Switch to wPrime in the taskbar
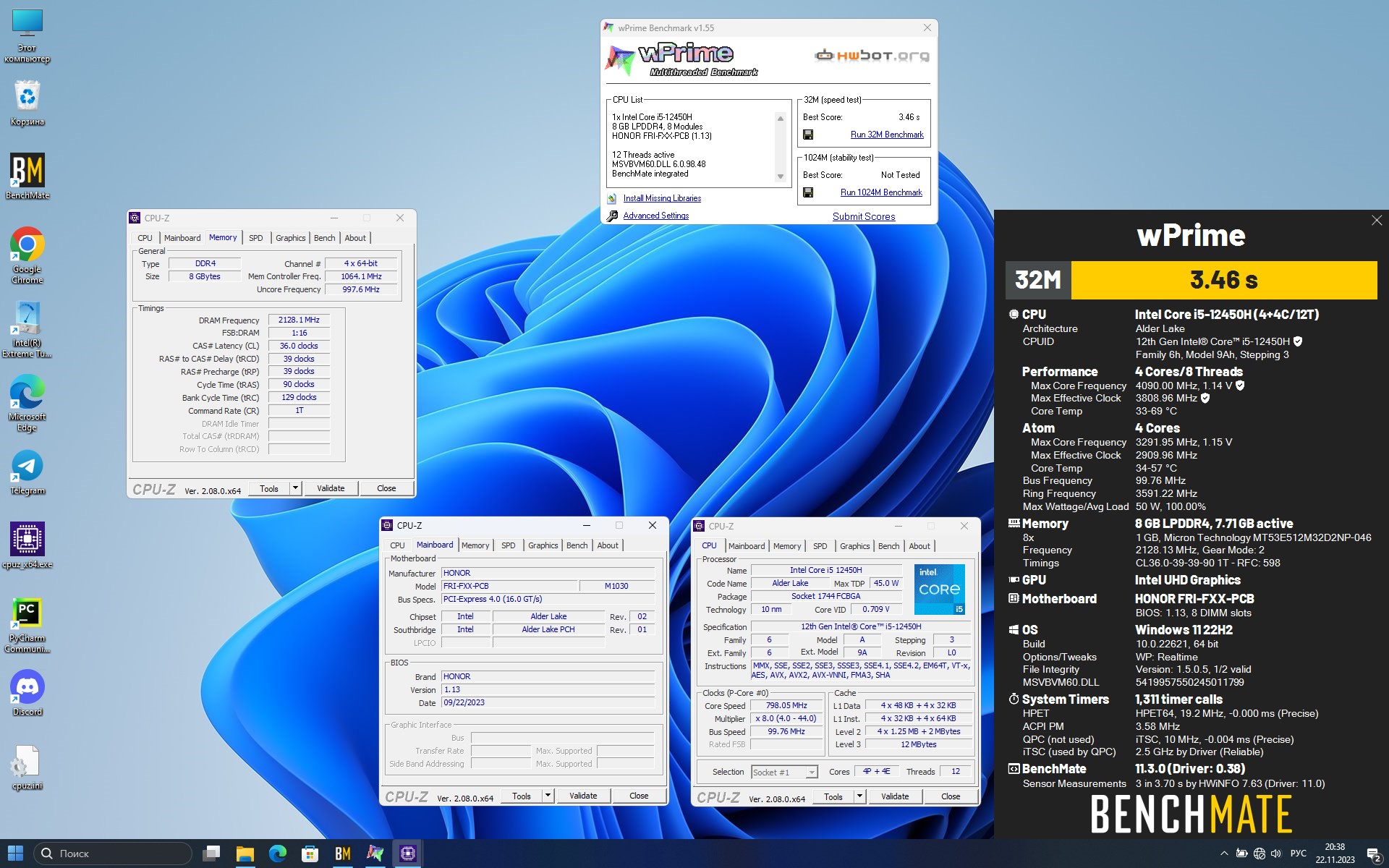This screenshot has height=868, width=1389. [375, 854]
